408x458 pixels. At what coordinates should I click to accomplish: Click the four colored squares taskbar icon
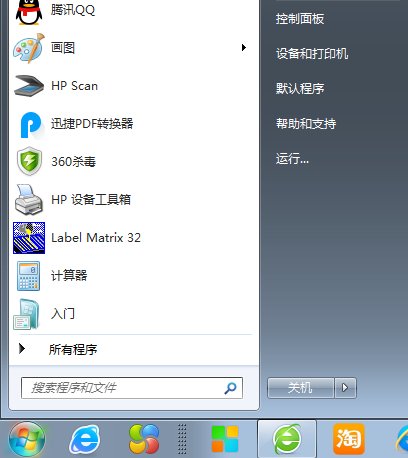click(x=225, y=439)
